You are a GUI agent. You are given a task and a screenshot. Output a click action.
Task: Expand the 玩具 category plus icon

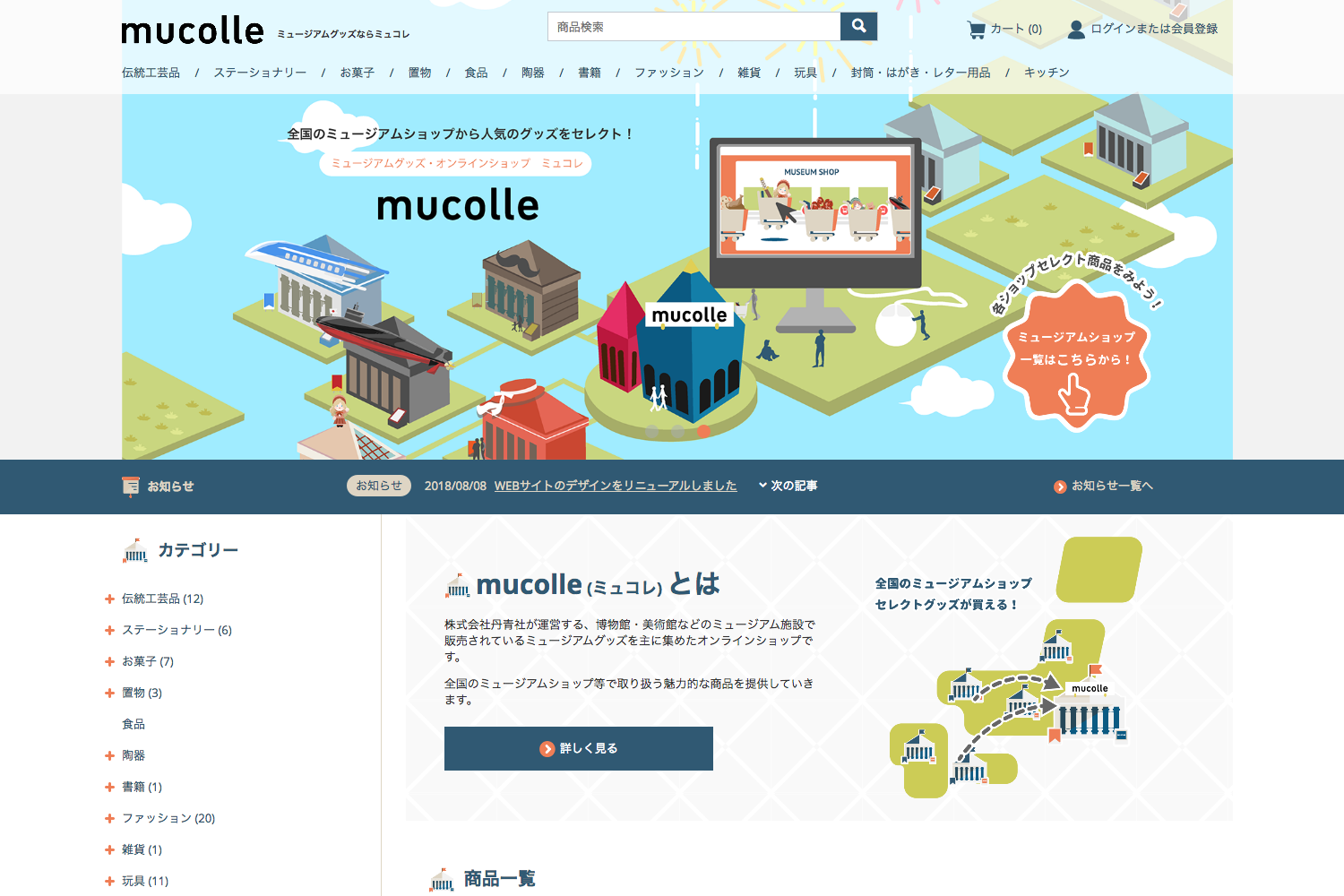109,881
